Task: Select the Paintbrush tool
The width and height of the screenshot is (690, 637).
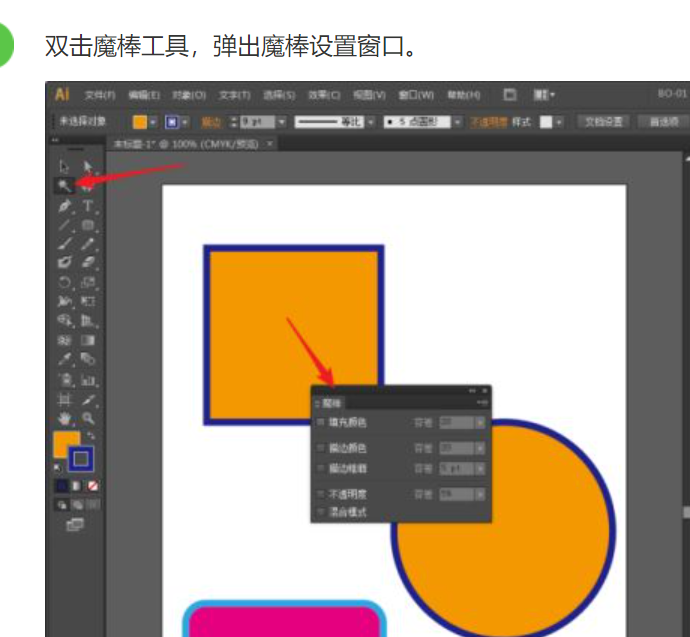Action: pyautogui.click(x=65, y=243)
